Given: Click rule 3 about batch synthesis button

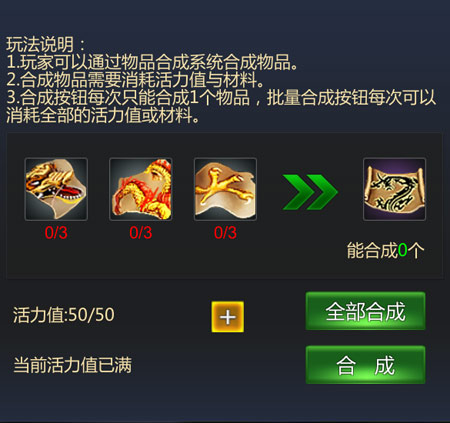Looking at the screenshot, I should 221,107.
